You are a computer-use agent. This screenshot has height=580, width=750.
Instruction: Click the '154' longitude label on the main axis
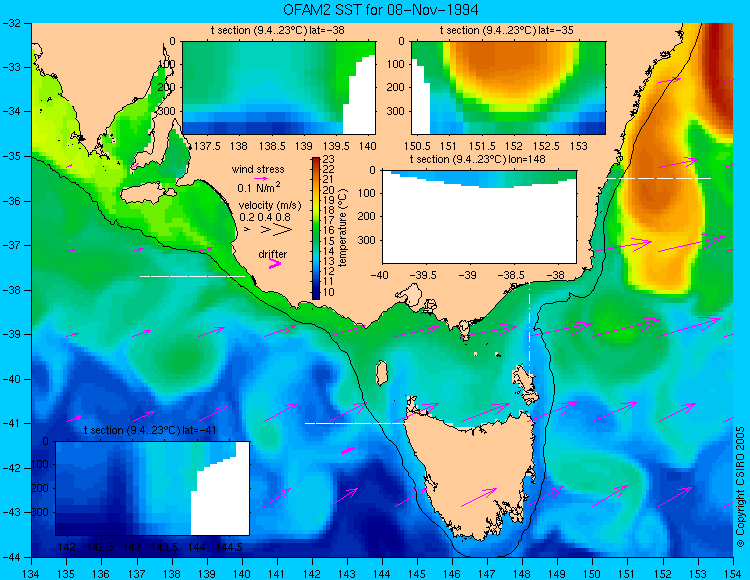point(733,574)
